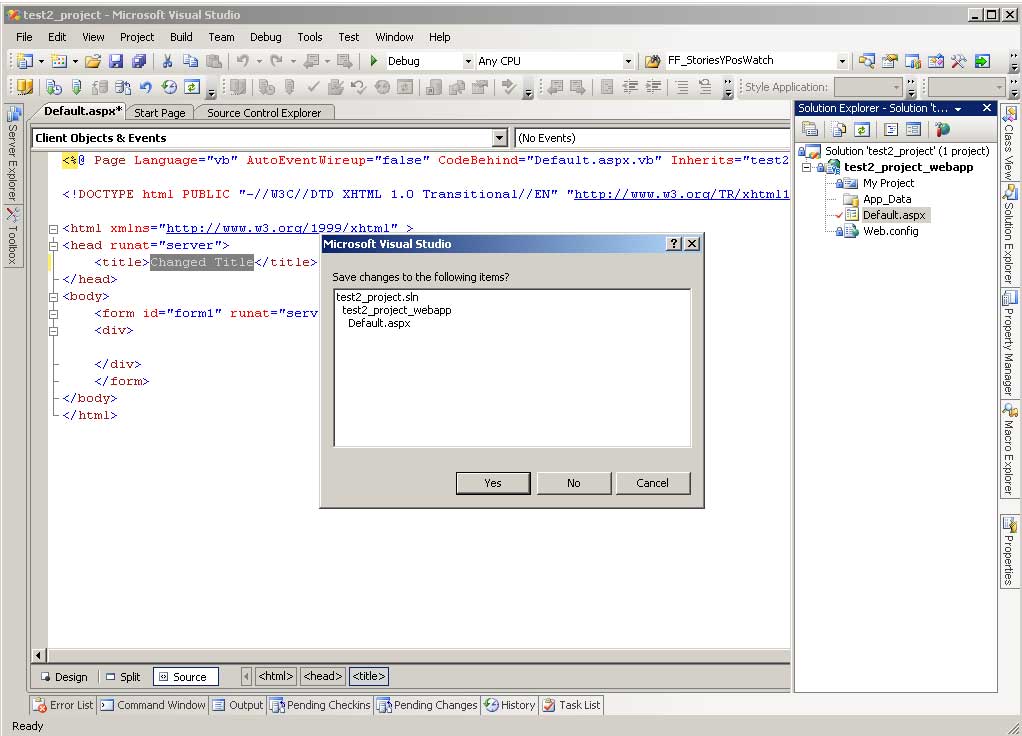This screenshot has height=736, width=1022.
Task: Select test2_project.sln in the dialog list
Action: 377,297
